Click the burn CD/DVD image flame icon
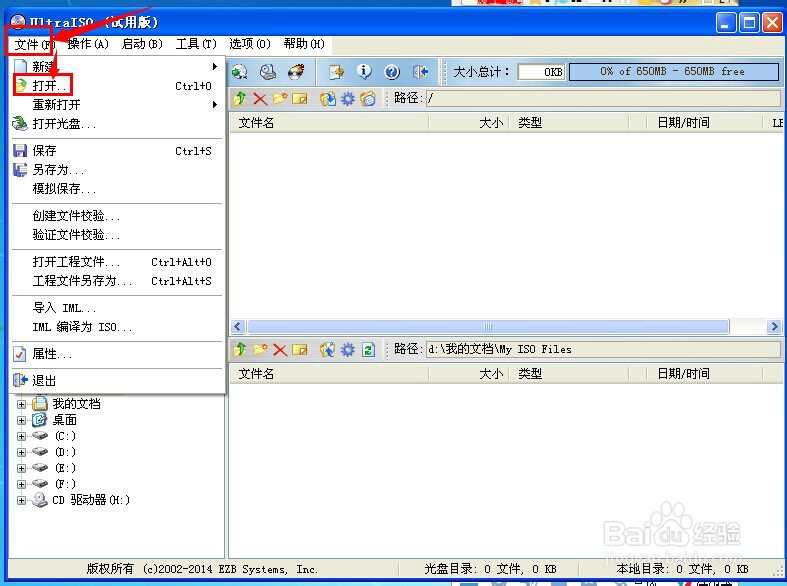The width and height of the screenshot is (787, 586). [x=296, y=72]
